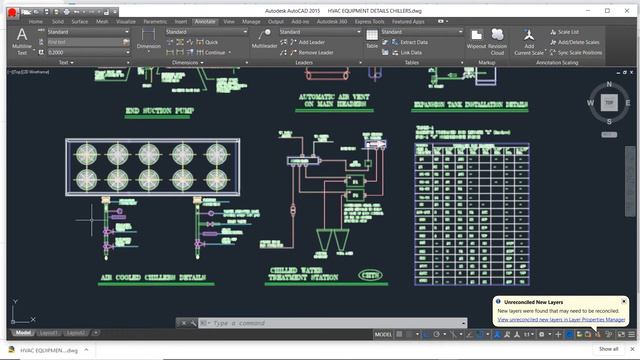Close the downloads bar
Image resolution: width=640 pixels, height=360 pixels.
click(632, 349)
